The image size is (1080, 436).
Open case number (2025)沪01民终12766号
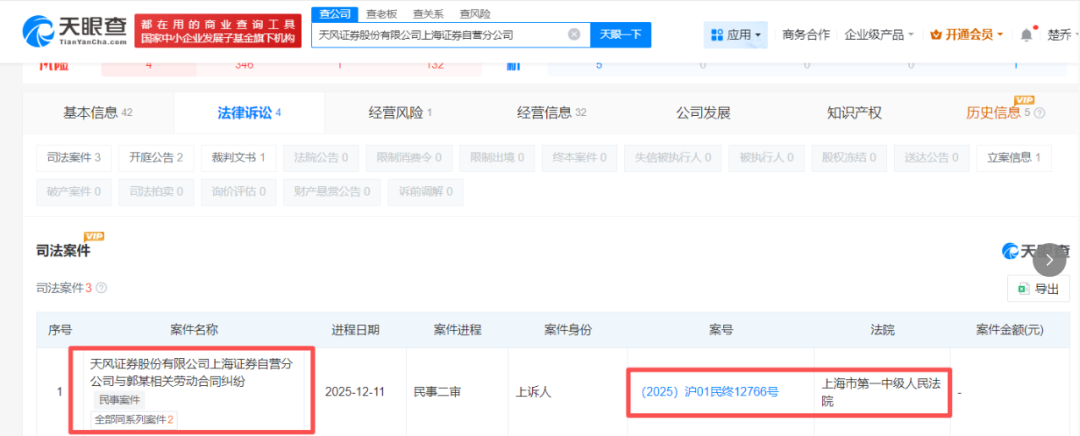709,392
